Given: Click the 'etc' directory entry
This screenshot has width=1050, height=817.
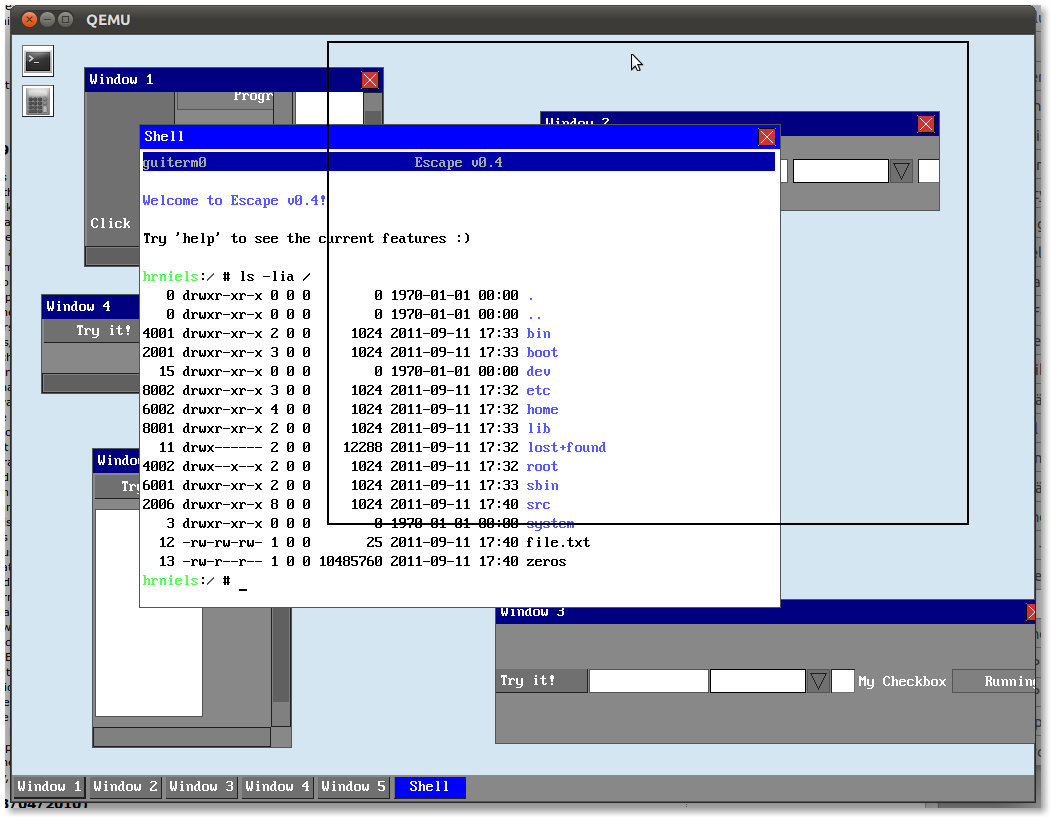Looking at the screenshot, I should pyautogui.click(x=538, y=390).
